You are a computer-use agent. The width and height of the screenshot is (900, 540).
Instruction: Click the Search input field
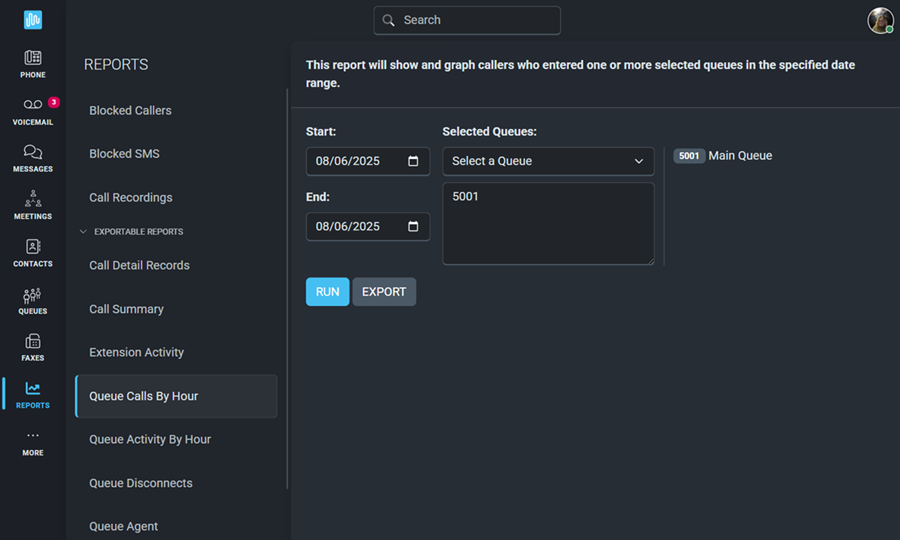click(467, 21)
